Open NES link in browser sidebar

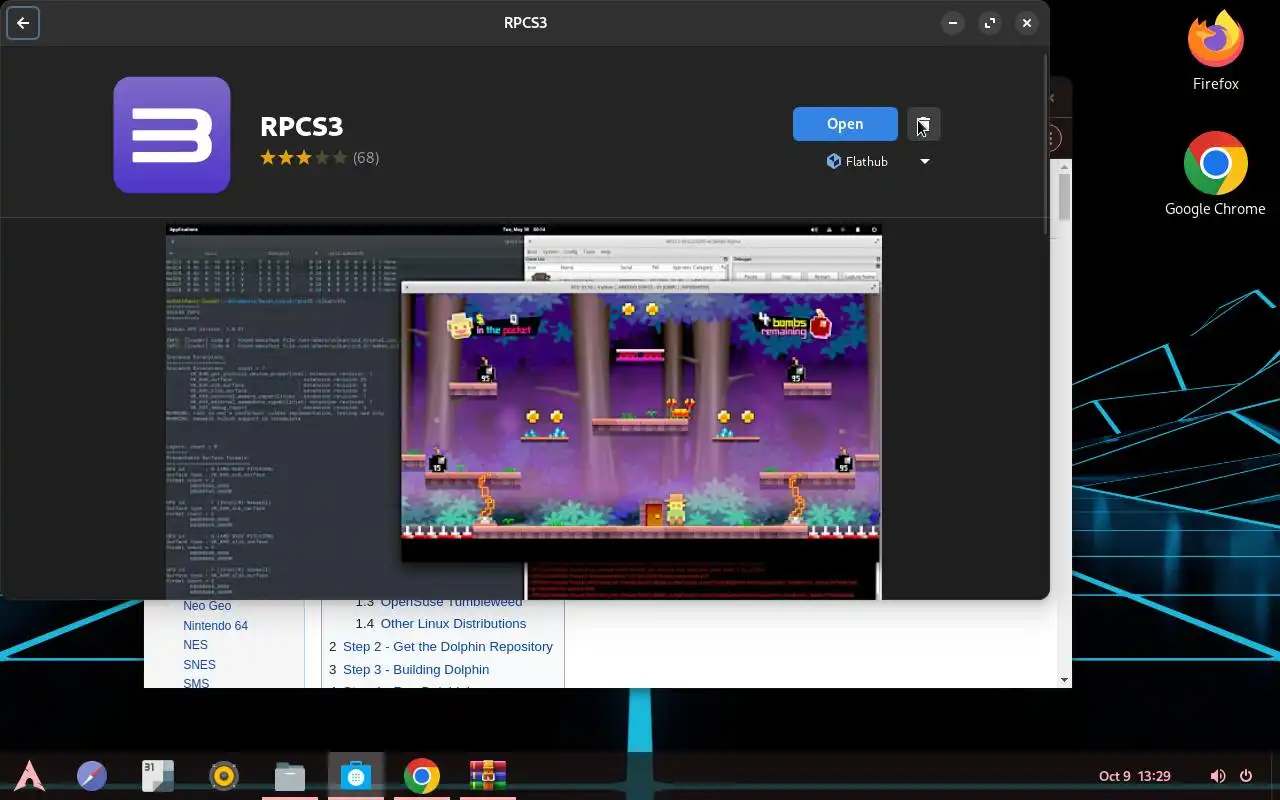click(x=195, y=645)
